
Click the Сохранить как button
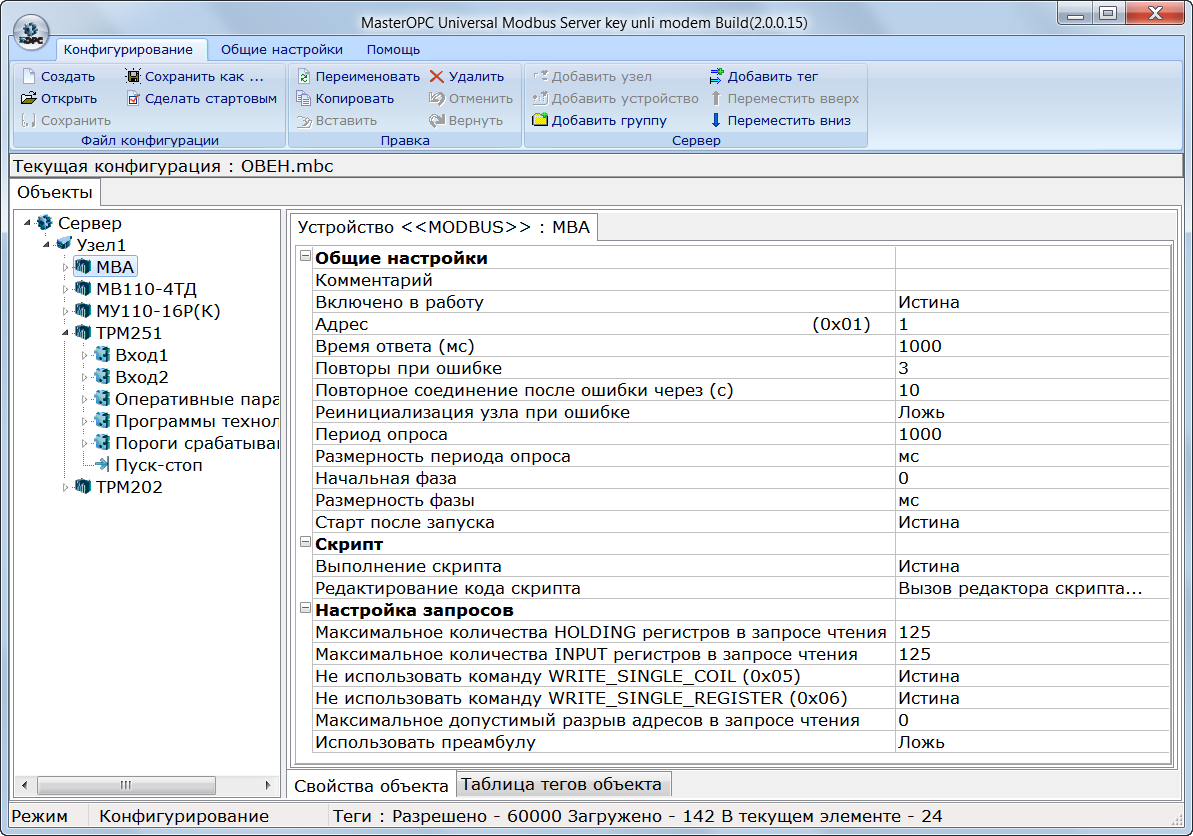point(195,76)
